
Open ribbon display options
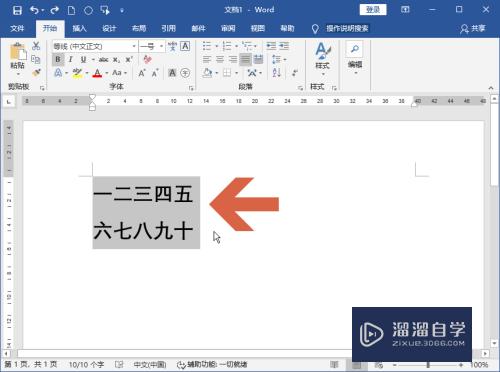click(x=405, y=10)
